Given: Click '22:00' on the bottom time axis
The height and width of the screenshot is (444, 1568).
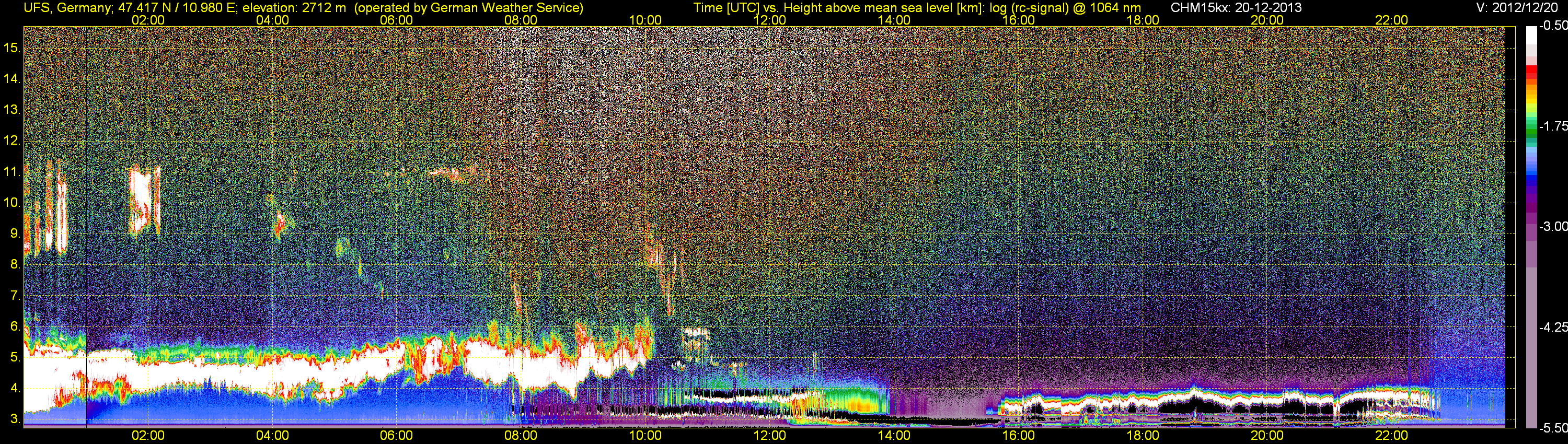Looking at the screenshot, I should [x=1391, y=436].
